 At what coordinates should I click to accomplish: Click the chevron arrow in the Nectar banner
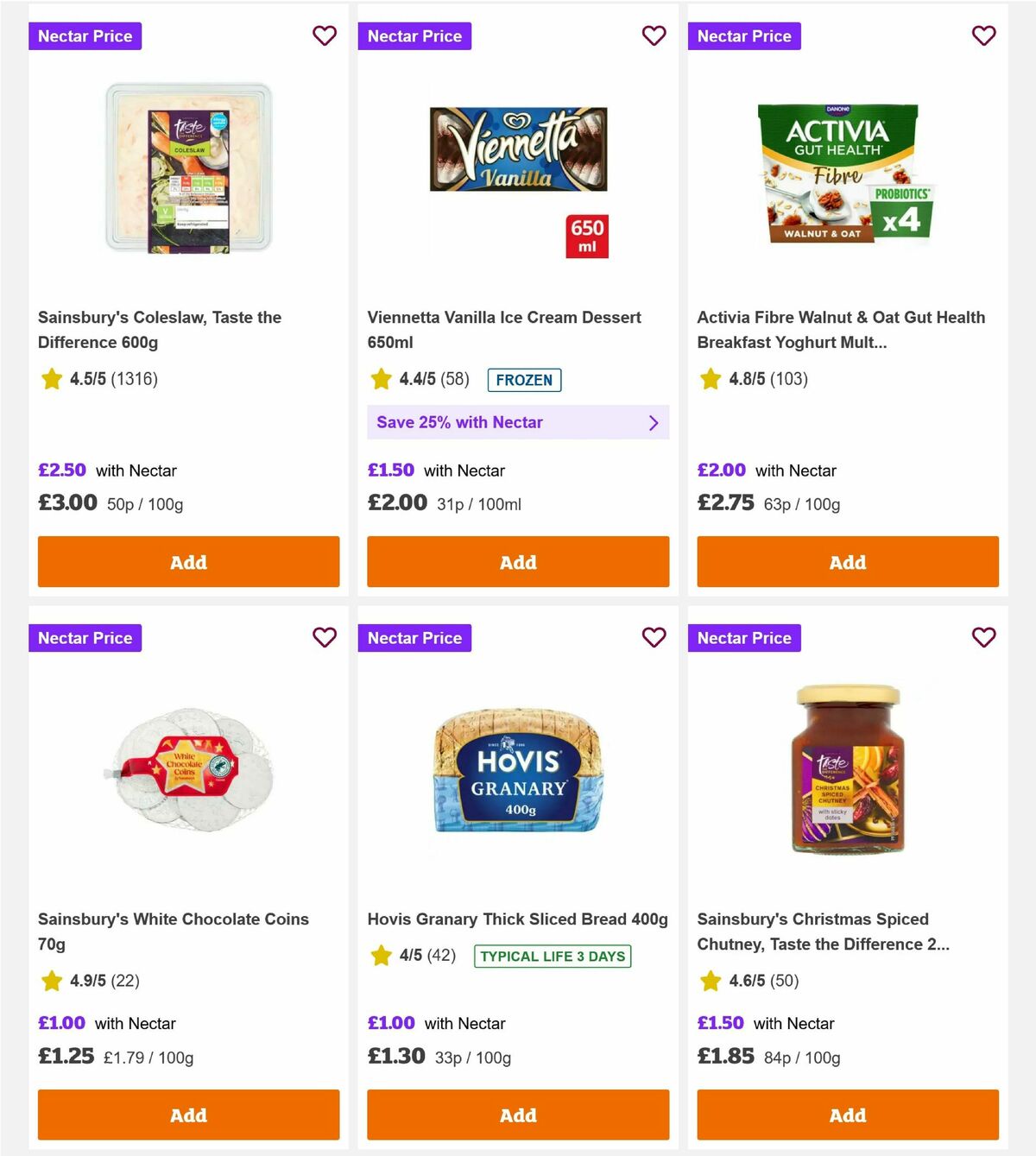[654, 422]
